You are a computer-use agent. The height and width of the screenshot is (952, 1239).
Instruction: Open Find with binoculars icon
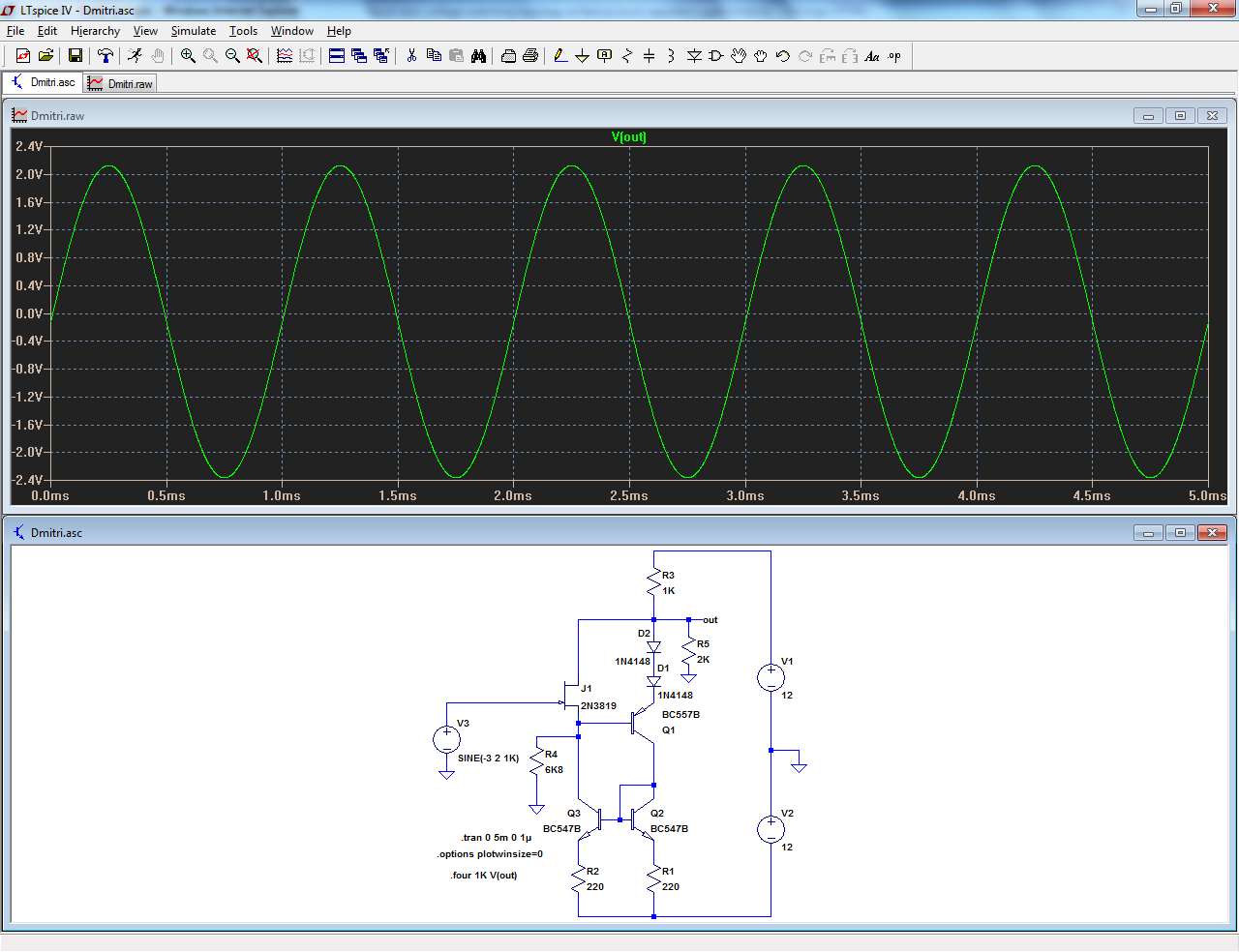point(478,56)
